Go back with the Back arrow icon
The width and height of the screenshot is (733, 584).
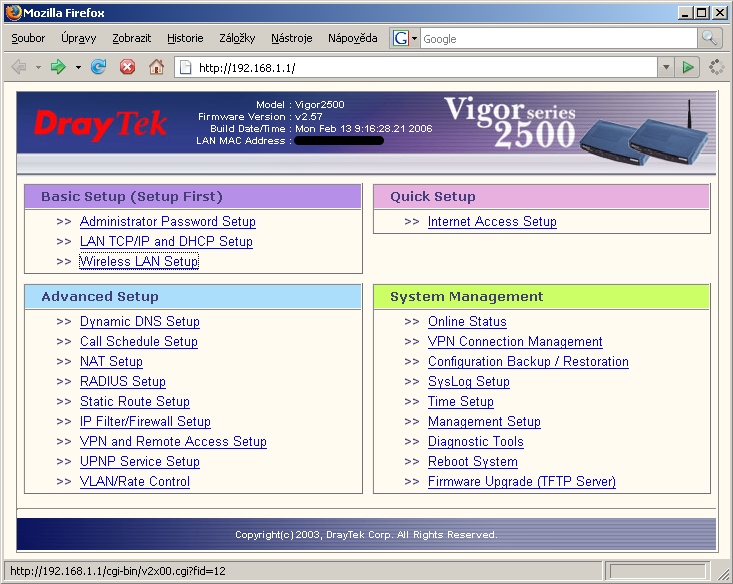[x=19, y=67]
